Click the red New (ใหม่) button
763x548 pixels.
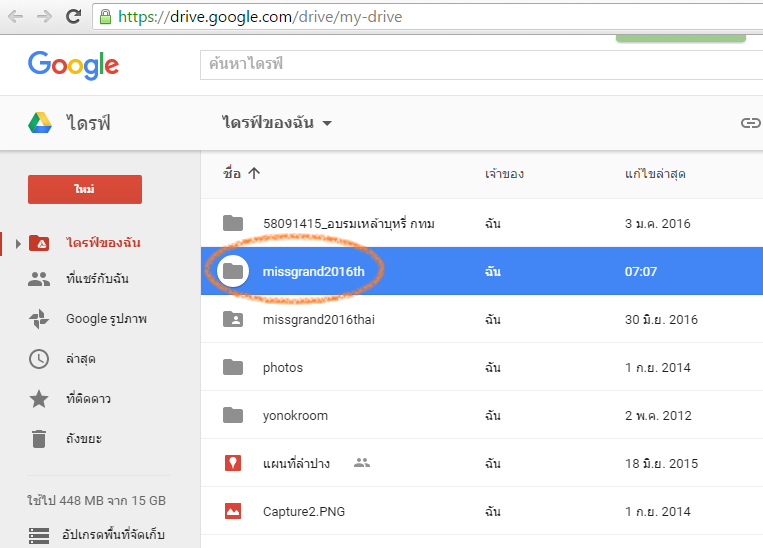[x=85, y=189]
